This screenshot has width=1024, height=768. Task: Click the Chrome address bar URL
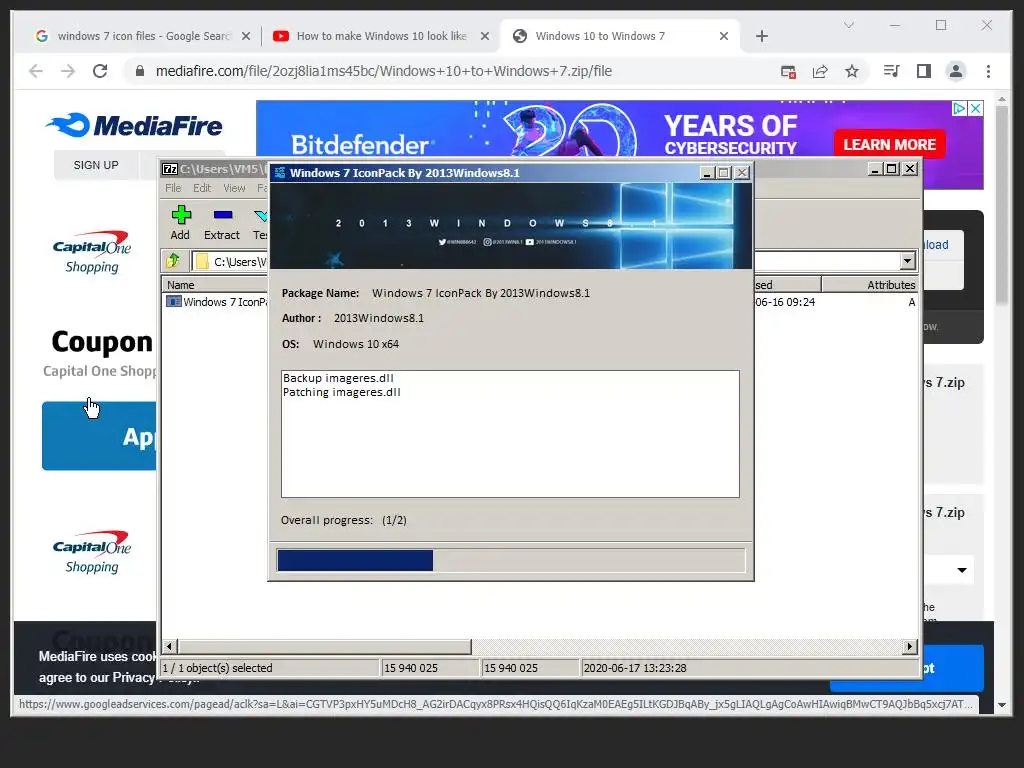click(383, 71)
